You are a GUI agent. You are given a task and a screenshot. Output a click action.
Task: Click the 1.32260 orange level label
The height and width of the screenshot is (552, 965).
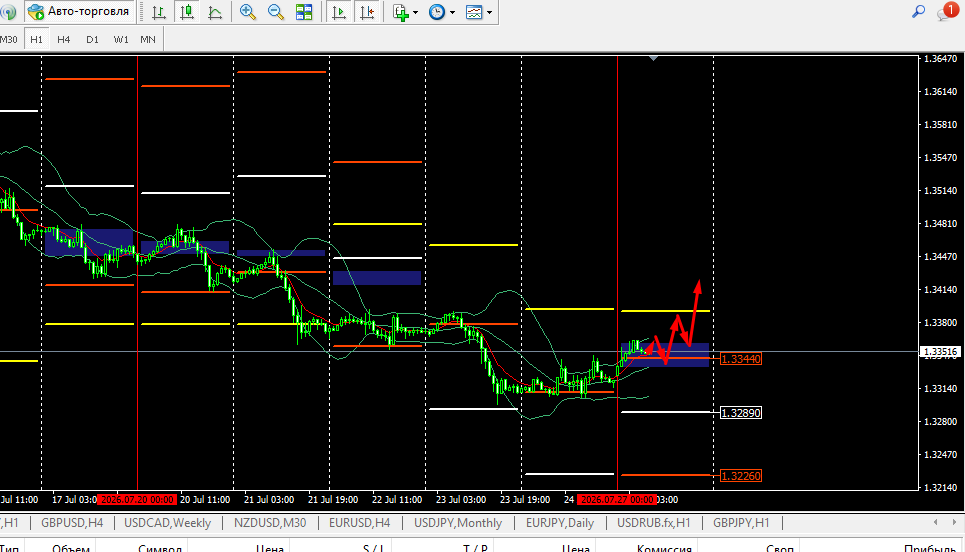(741, 476)
